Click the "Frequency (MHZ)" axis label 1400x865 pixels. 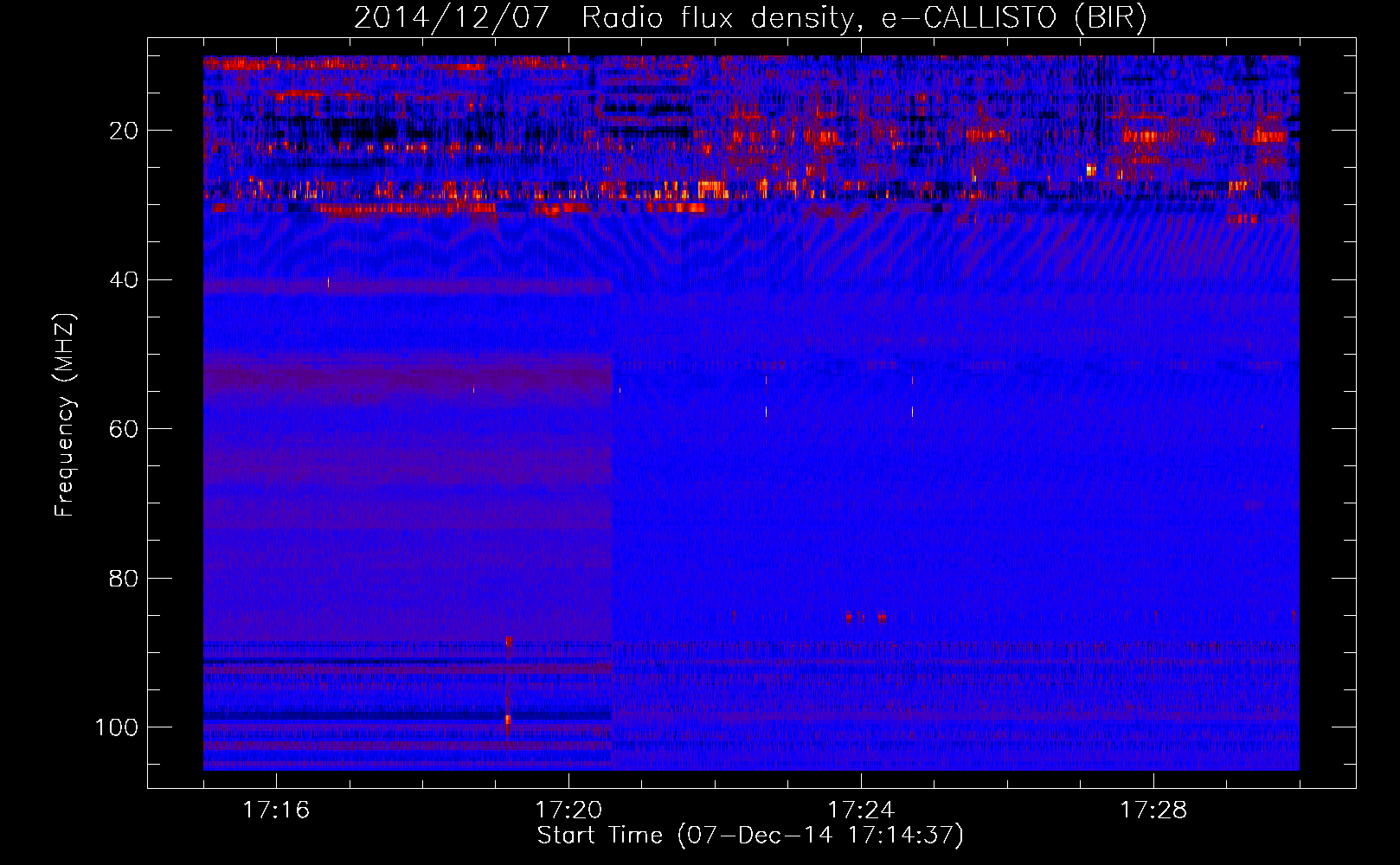coord(65,415)
